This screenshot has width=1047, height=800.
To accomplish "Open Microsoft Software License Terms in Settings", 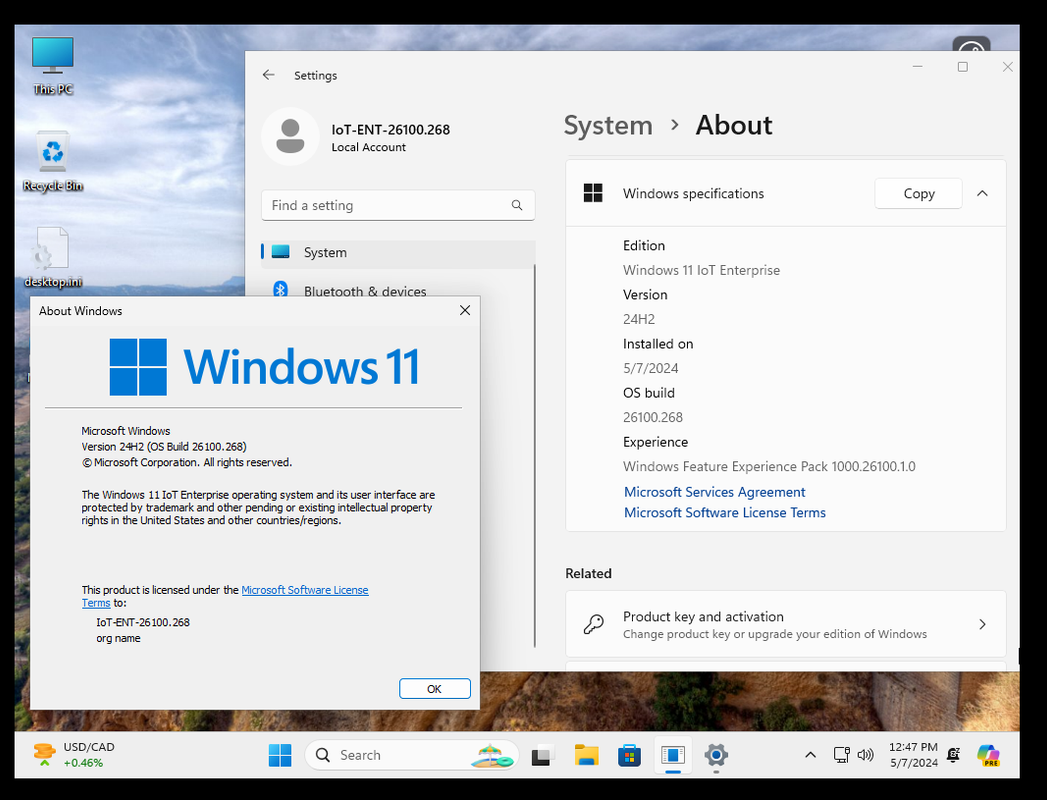I will click(724, 513).
